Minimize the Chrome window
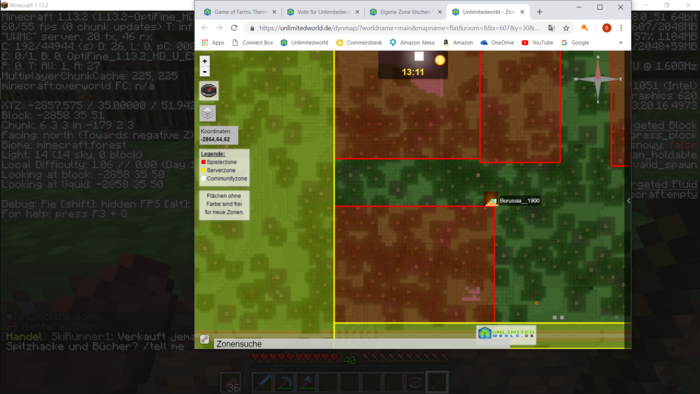 579,8
